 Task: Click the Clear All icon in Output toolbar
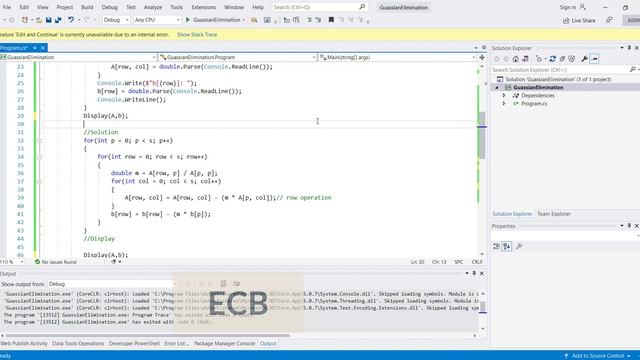click(x=223, y=284)
